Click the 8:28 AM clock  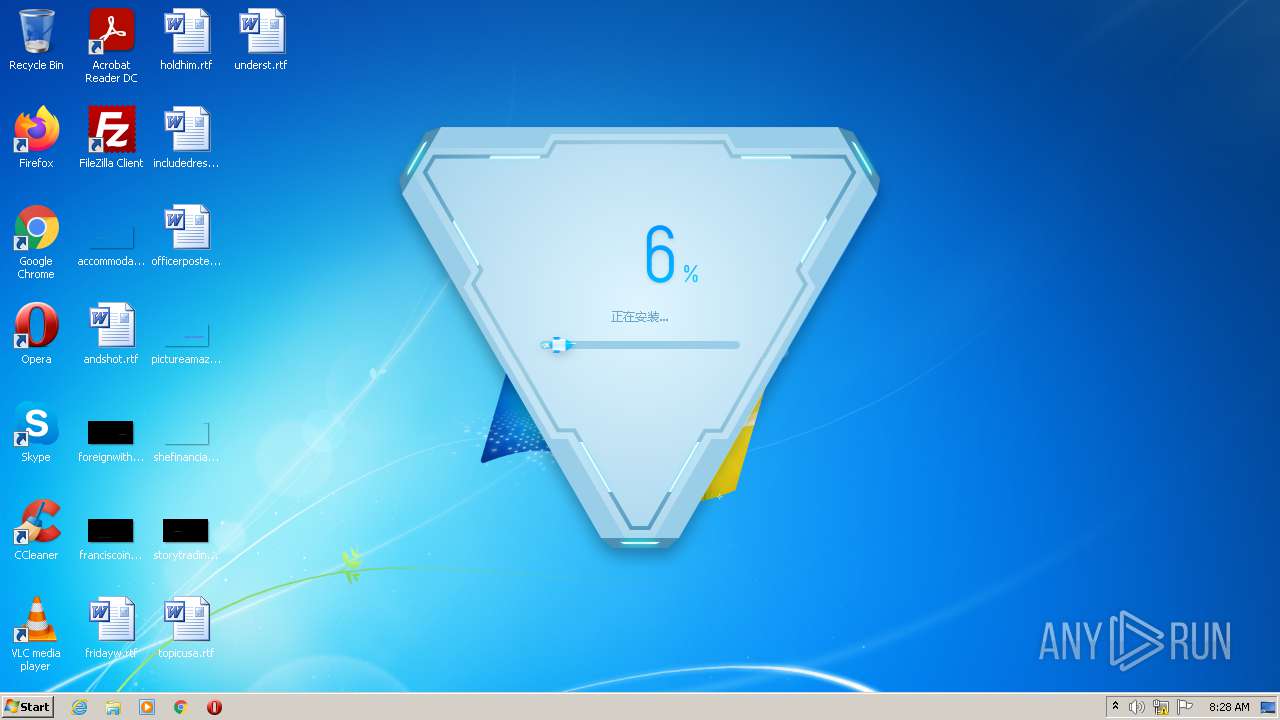1229,707
